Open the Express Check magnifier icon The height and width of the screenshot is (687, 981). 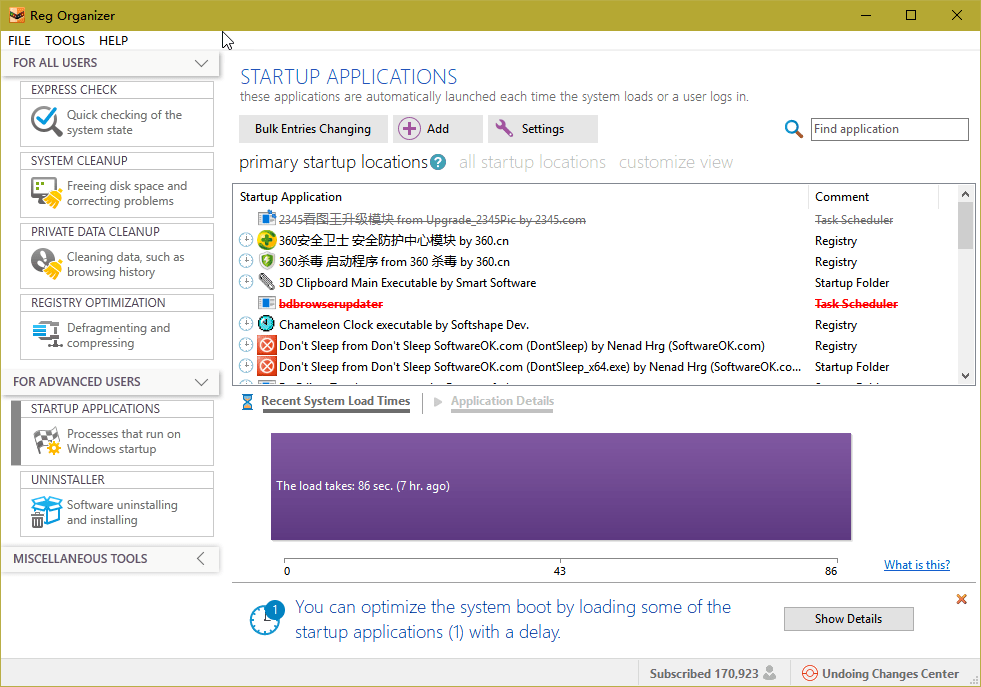(x=46, y=122)
